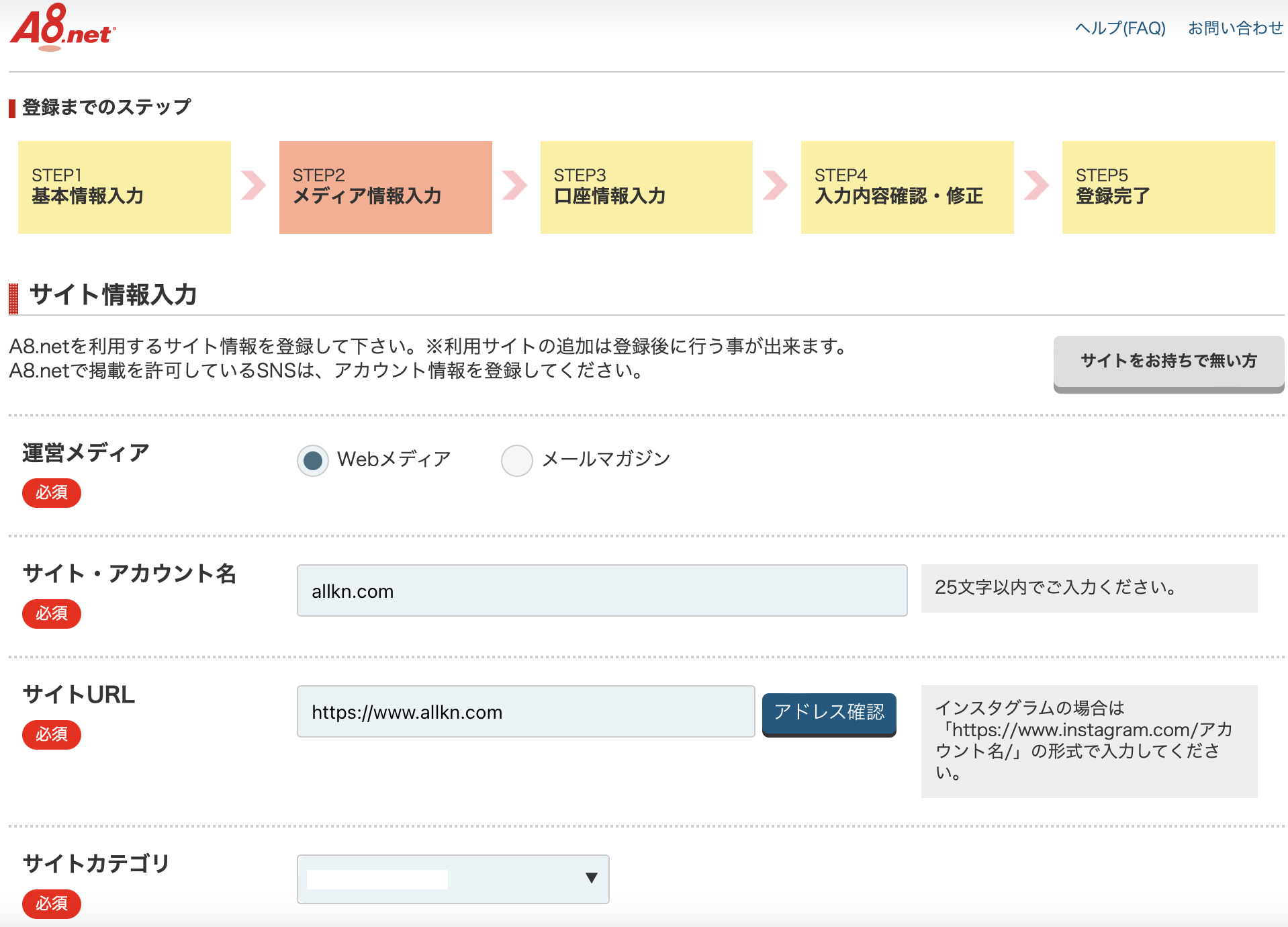The width and height of the screenshot is (1288, 927).
Task: Select the STEP3 口座情報入力 step
Action: click(647, 187)
